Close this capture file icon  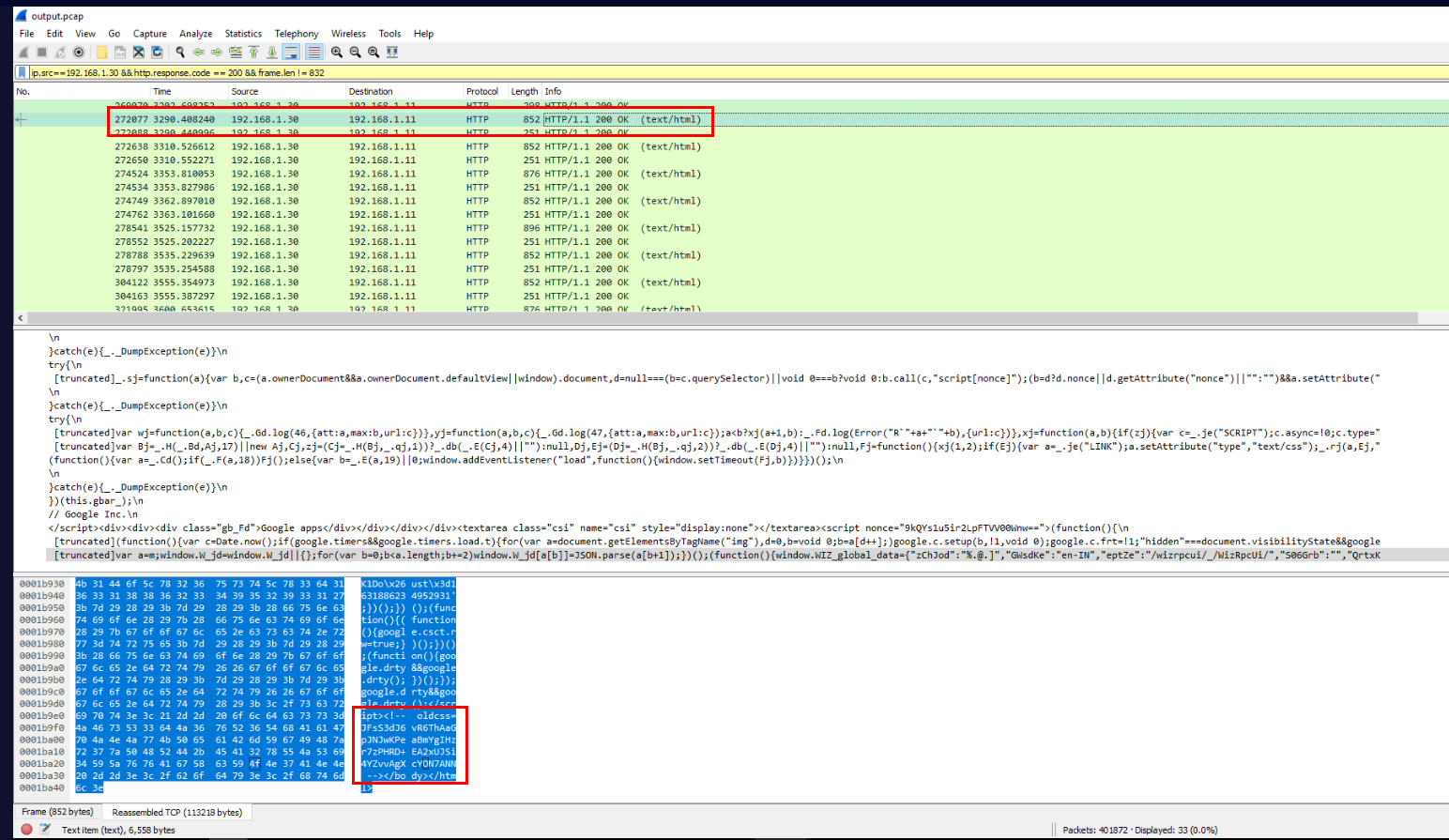138,53
